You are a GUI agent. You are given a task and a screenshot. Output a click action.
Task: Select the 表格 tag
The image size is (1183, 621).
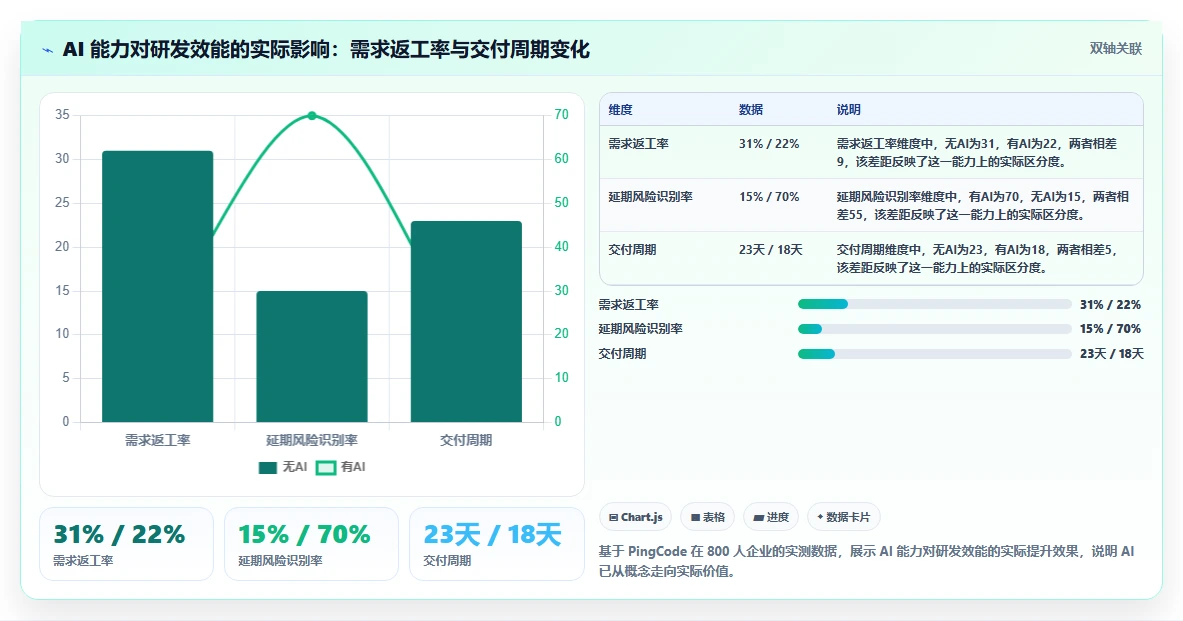708,517
